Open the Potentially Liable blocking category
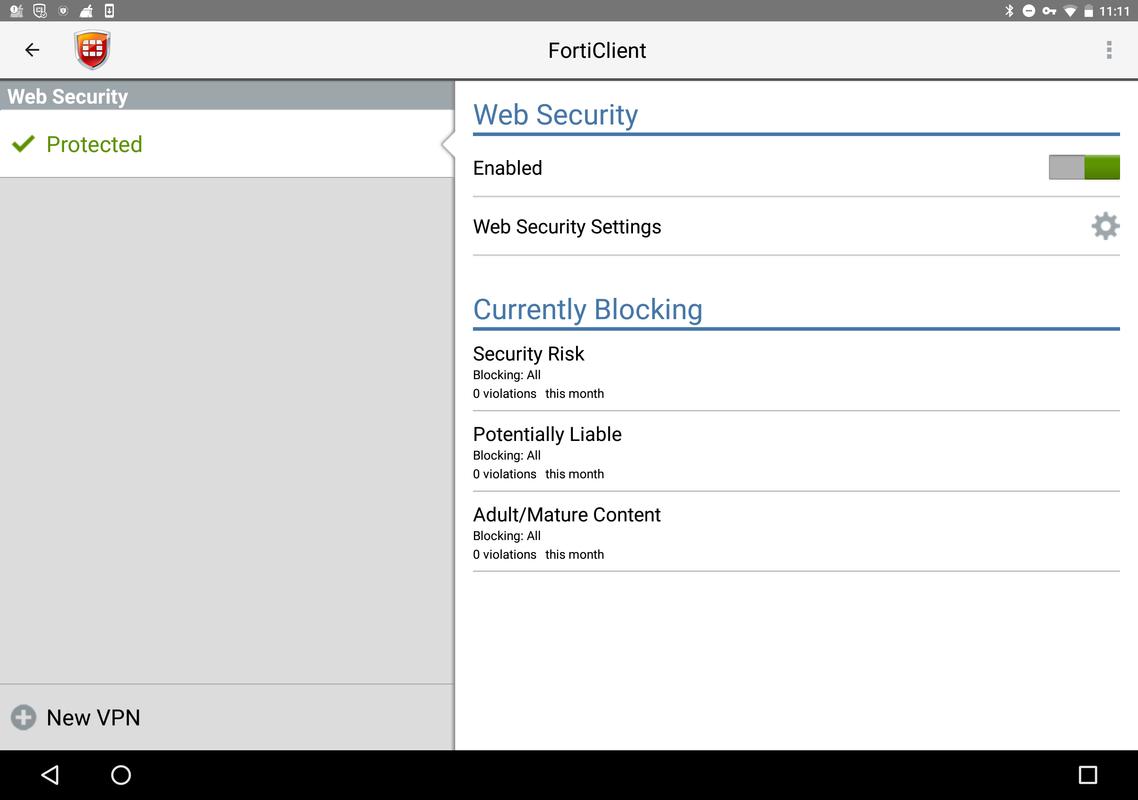Image resolution: width=1138 pixels, height=800 pixels. click(796, 452)
